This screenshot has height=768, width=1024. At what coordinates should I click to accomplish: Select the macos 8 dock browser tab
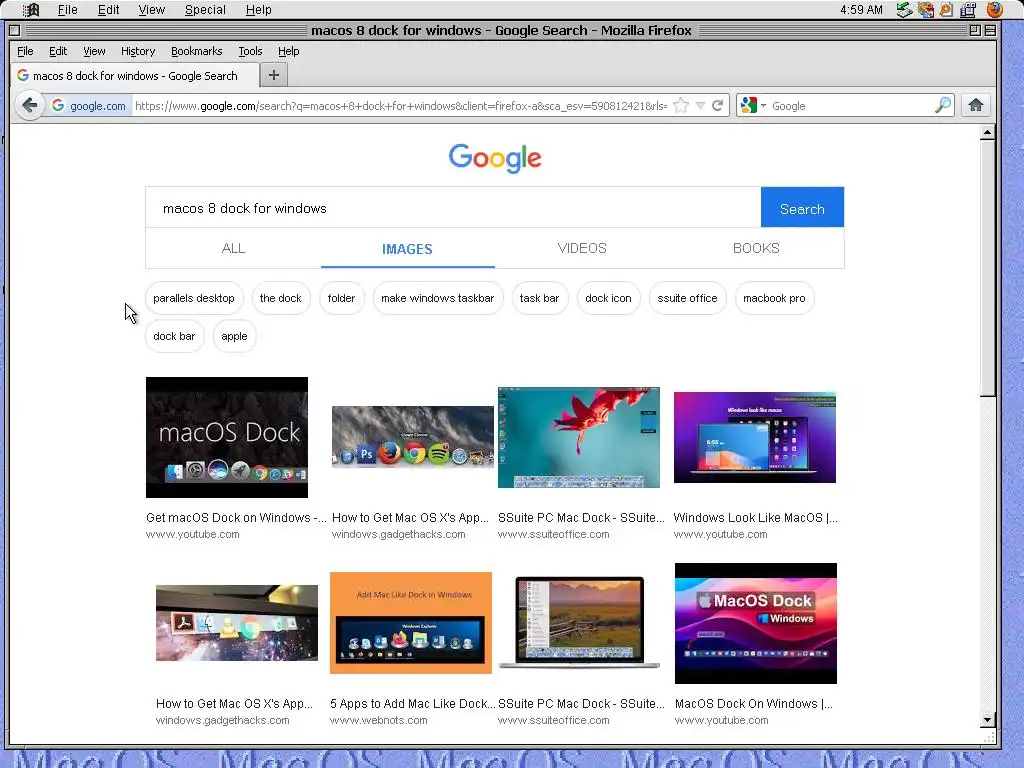click(135, 76)
